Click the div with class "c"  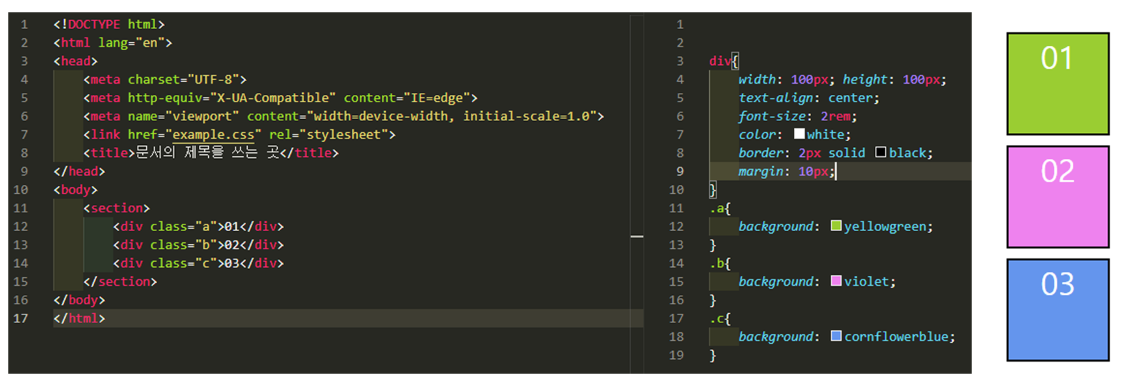[199, 263]
